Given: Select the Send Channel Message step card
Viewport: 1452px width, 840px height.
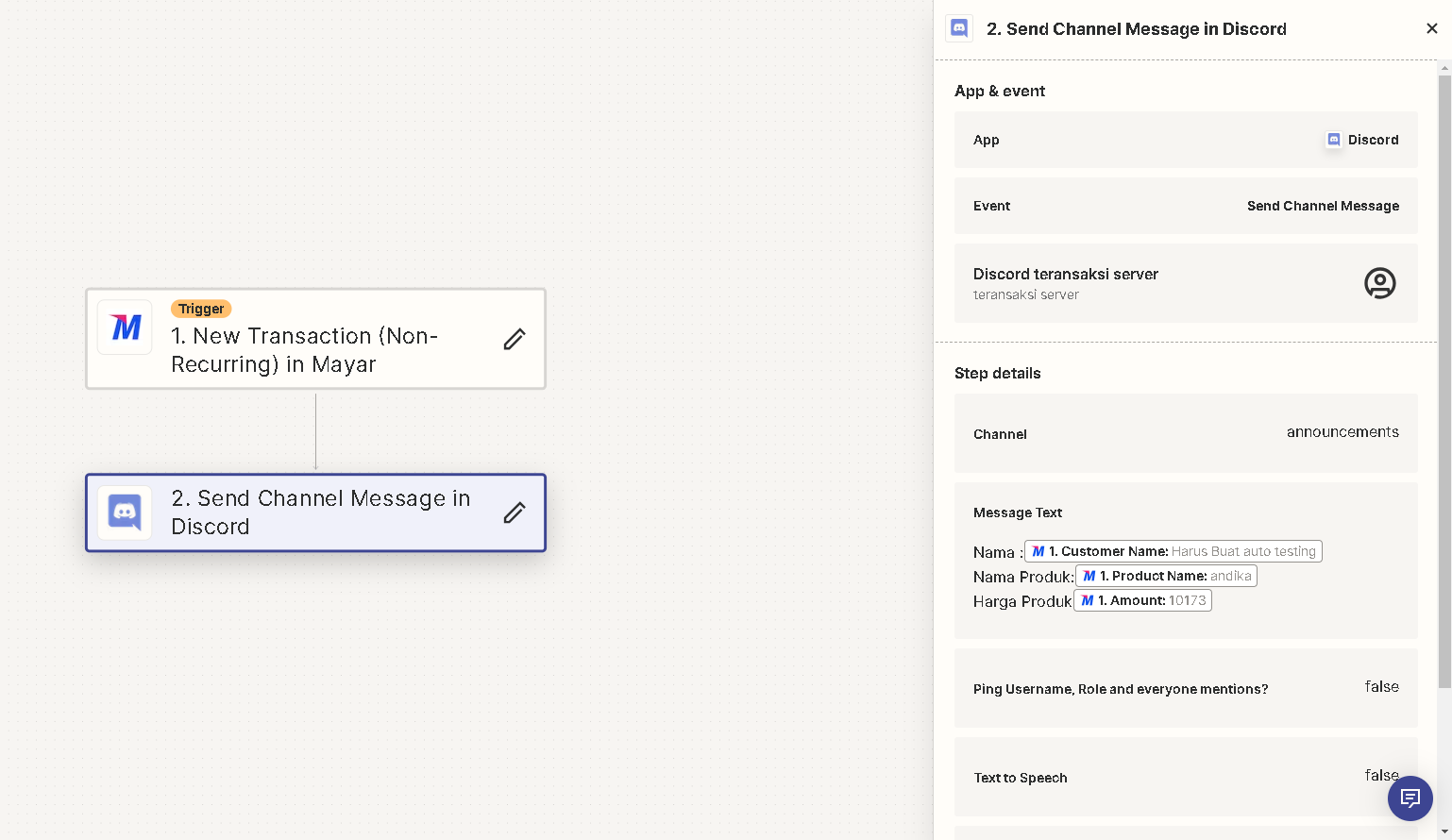Looking at the screenshot, I should [x=316, y=512].
